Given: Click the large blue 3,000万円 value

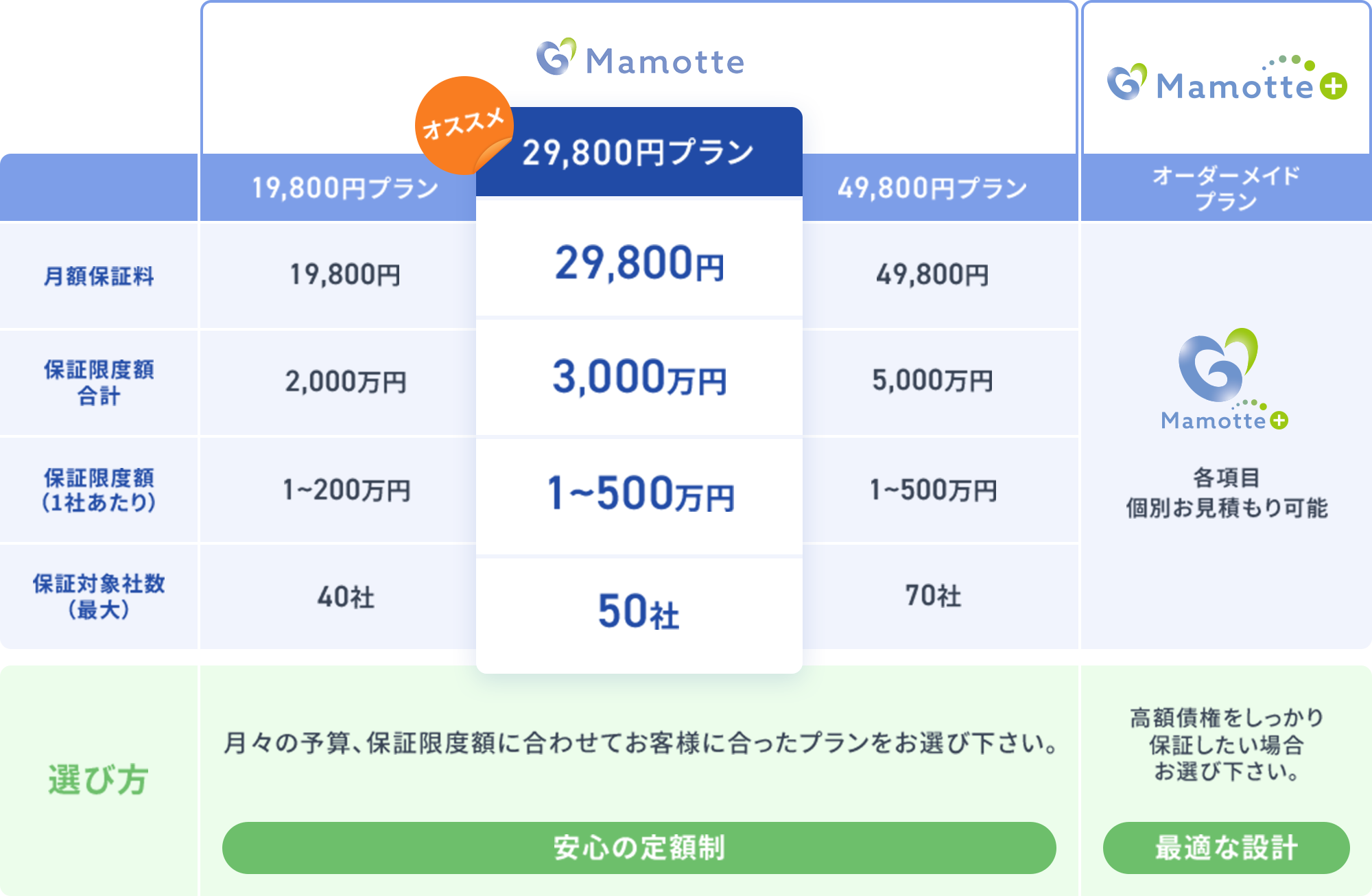Looking at the screenshot, I should [x=639, y=377].
